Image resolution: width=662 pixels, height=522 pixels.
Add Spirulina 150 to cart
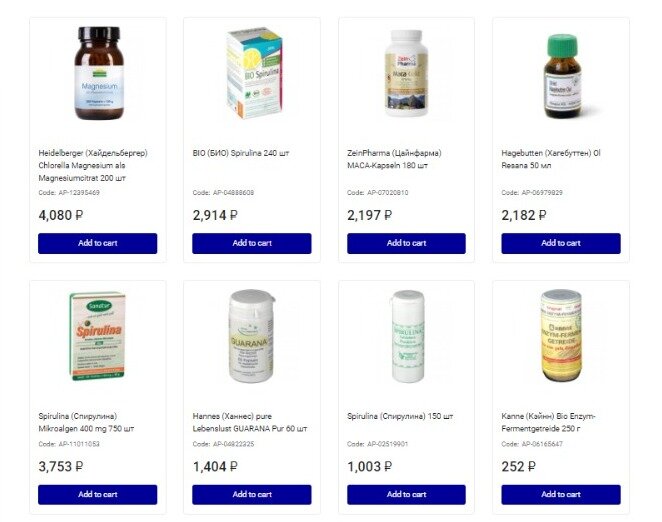click(x=406, y=495)
